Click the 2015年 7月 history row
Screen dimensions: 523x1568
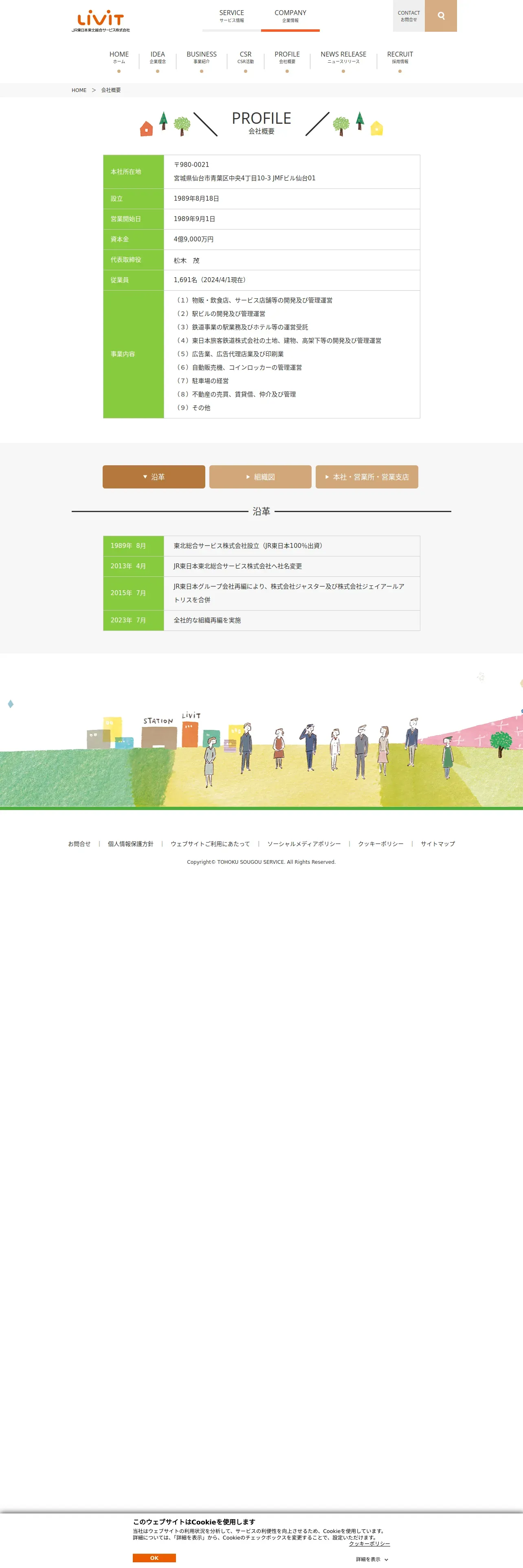pos(261,593)
